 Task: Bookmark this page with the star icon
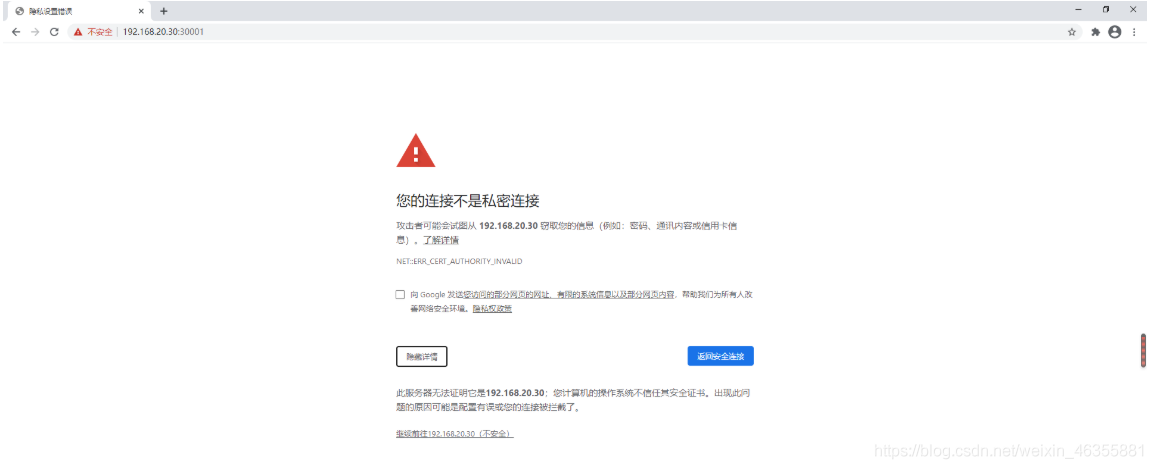click(x=1072, y=32)
